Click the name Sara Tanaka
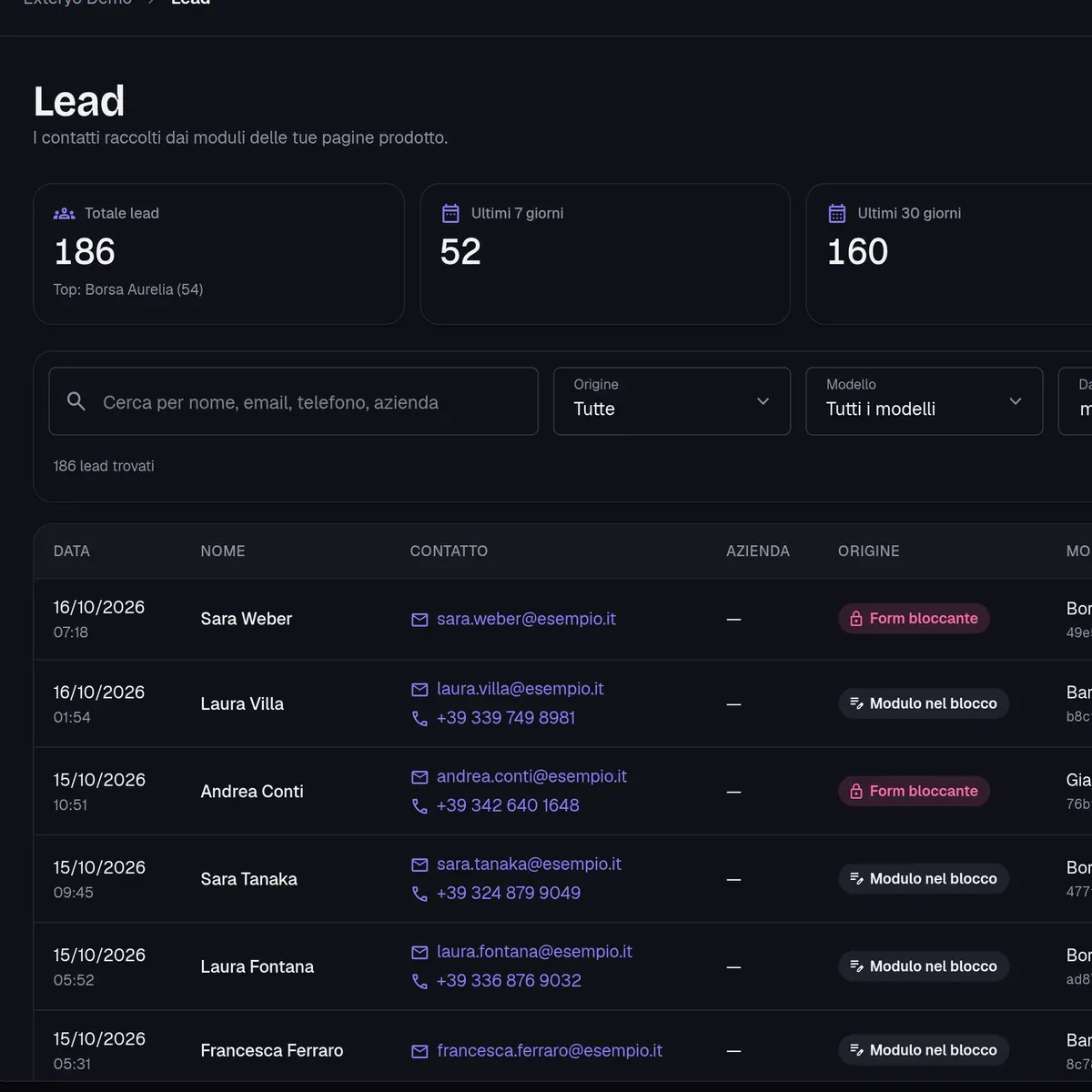 (x=249, y=879)
